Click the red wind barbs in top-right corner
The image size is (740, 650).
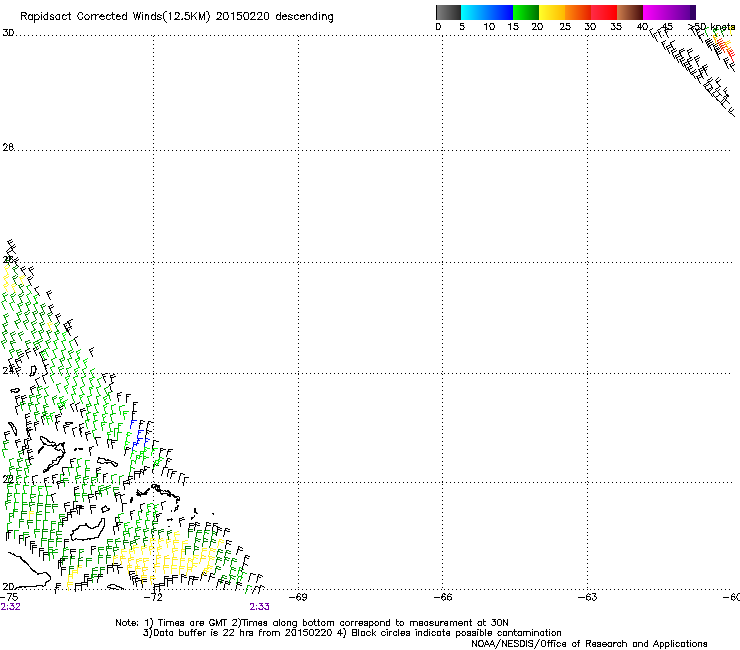coord(727,50)
